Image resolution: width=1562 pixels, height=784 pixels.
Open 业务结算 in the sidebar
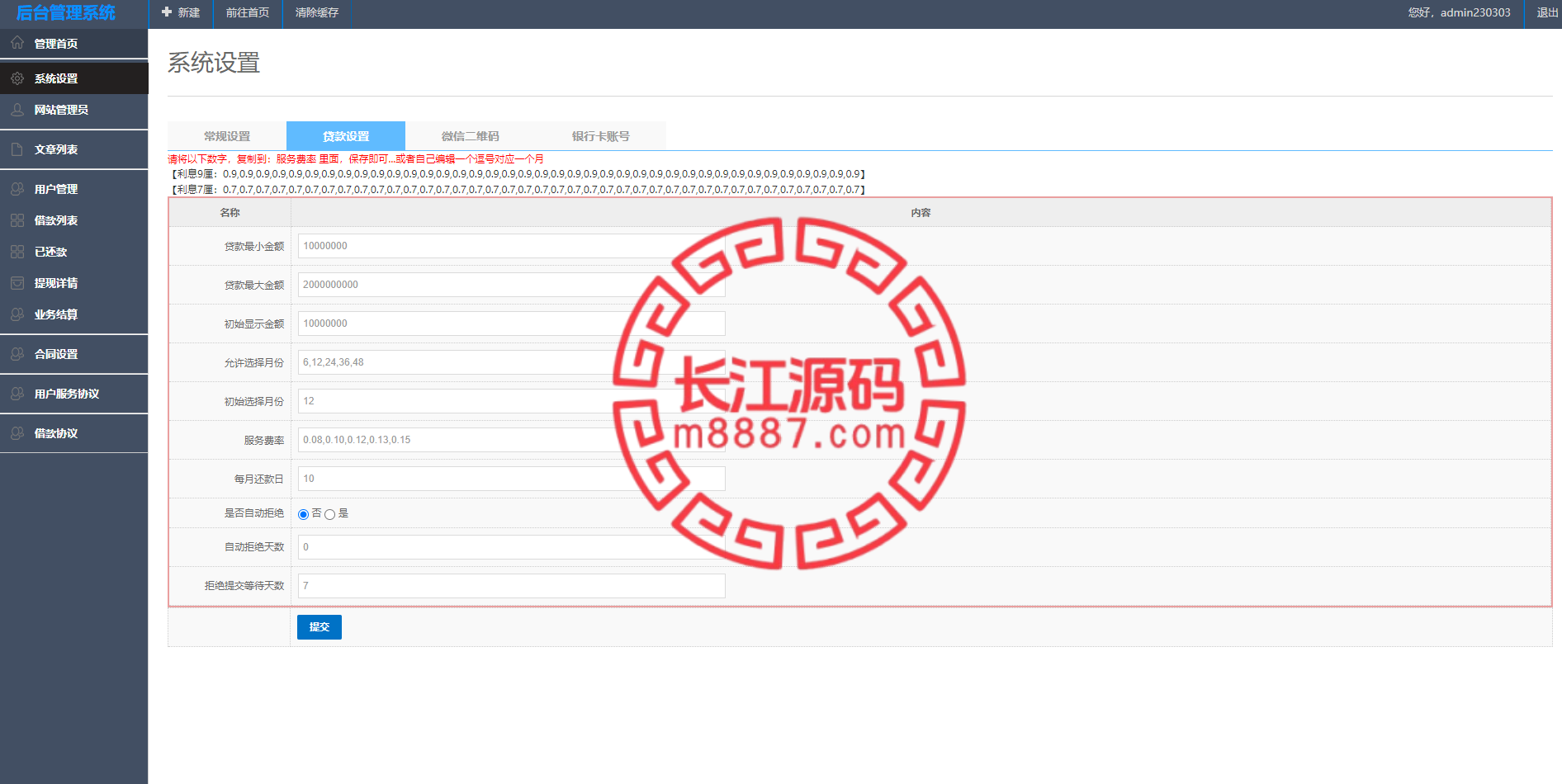[74, 314]
